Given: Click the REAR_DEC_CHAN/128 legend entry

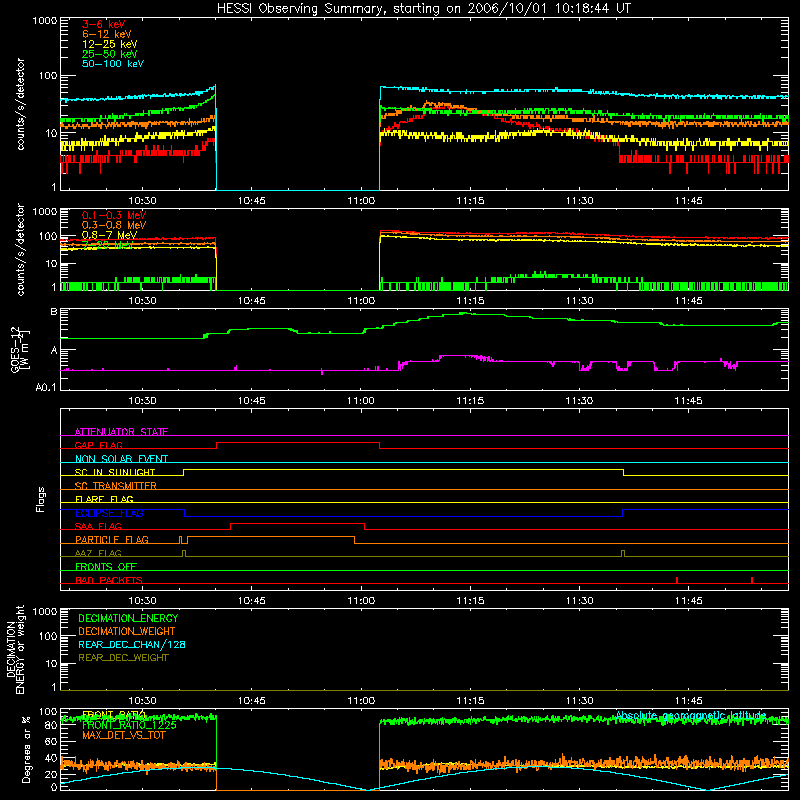Looking at the screenshot, I should point(132,644).
